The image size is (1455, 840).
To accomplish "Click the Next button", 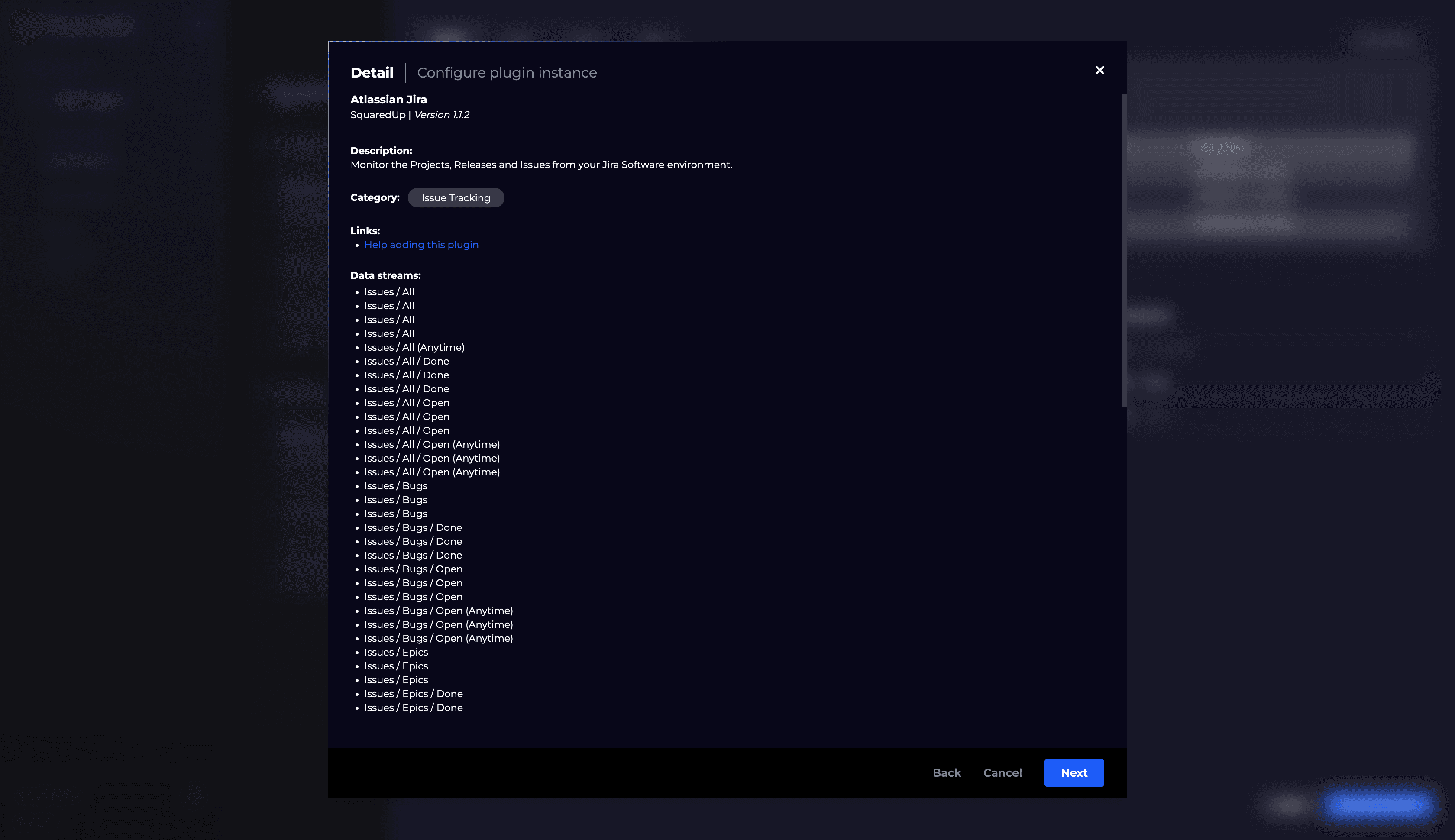I will click(1073, 772).
